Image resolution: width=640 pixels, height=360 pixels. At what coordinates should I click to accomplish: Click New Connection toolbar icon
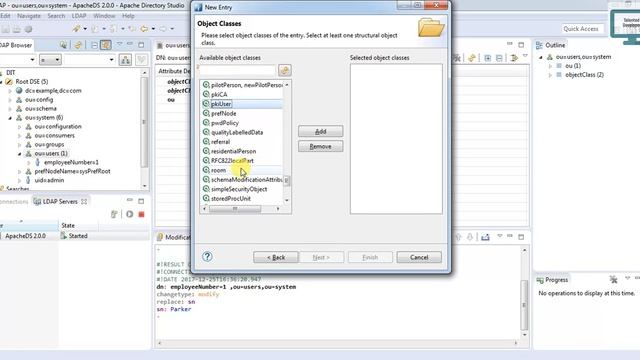76,29
